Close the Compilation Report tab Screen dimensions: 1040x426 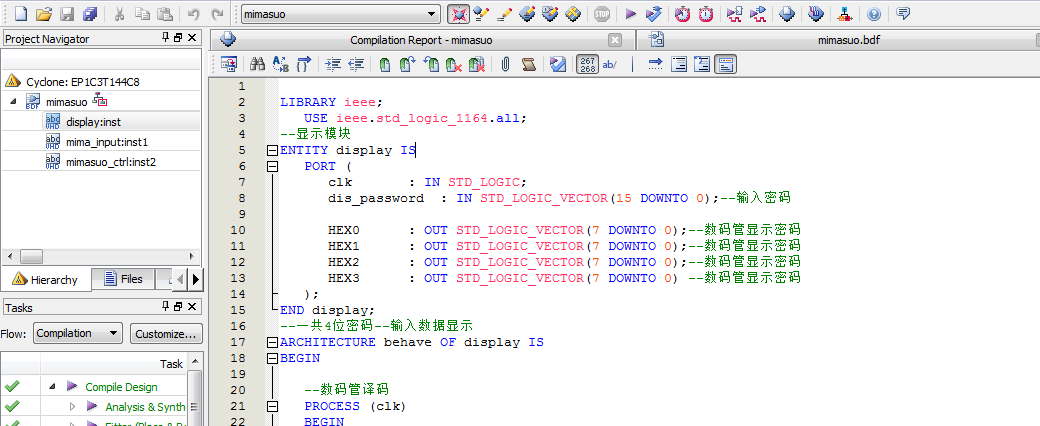coord(616,40)
